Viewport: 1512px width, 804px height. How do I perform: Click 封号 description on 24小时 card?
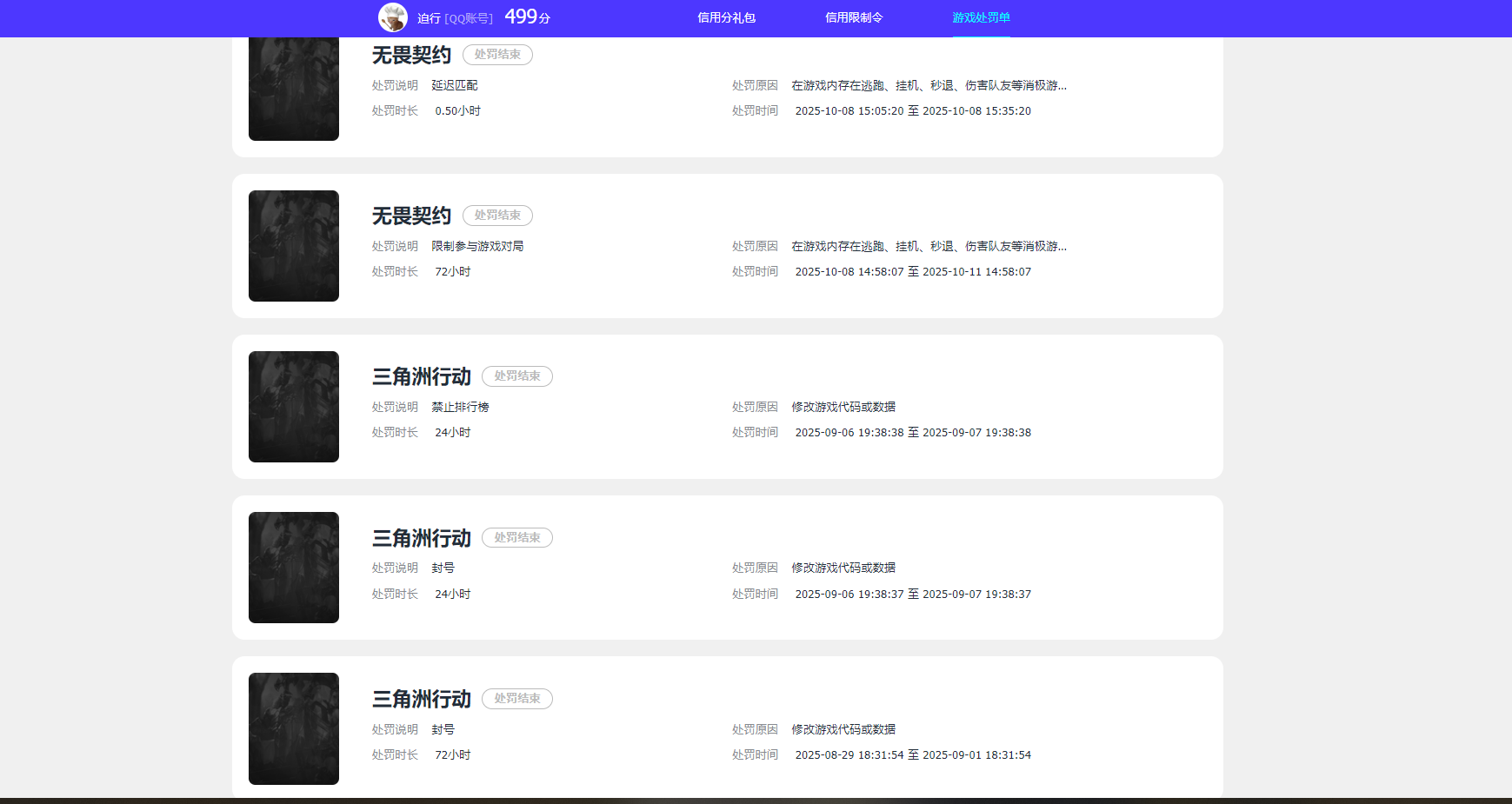pos(443,568)
